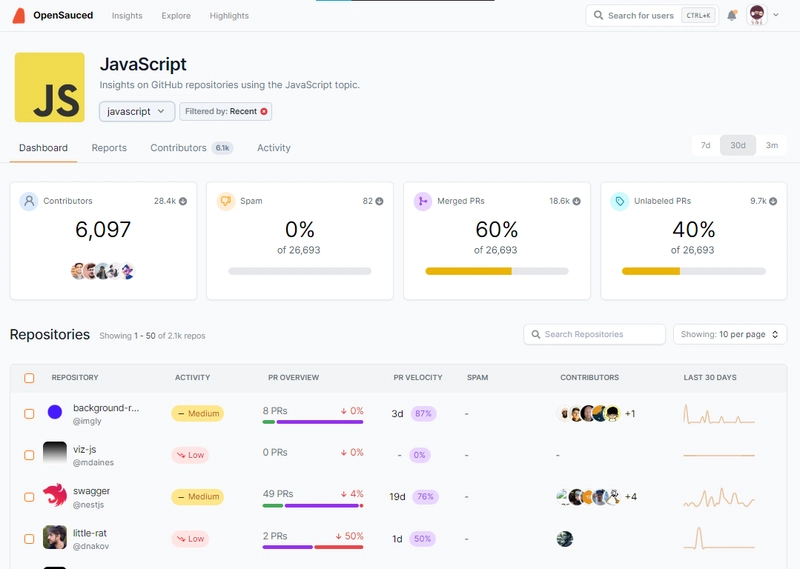The width and height of the screenshot is (800, 569).
Task: Click the magnifier icon in Search Repositories
Action: point(536,334)
